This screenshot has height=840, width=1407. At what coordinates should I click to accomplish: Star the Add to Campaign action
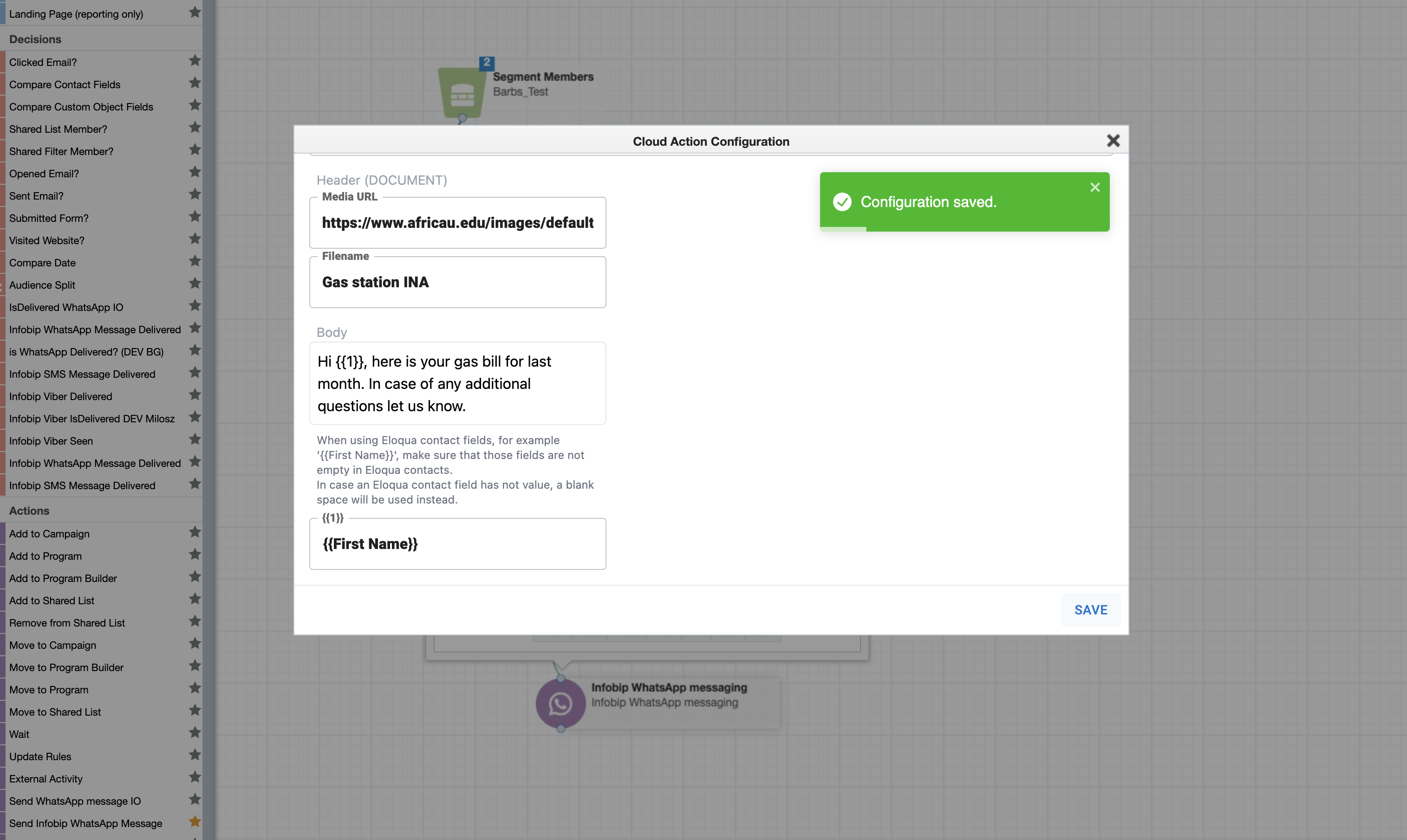click(195, 532)
